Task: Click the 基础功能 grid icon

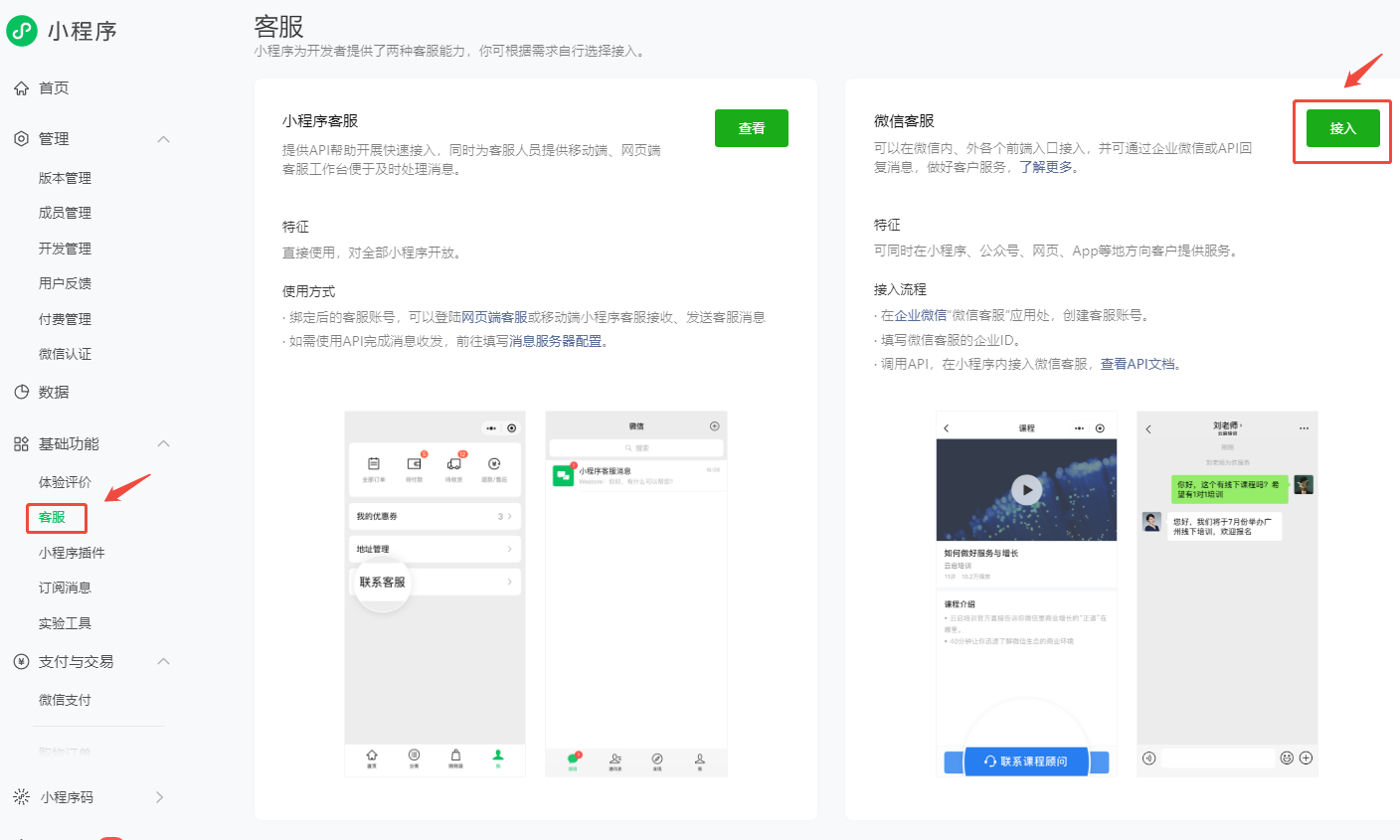Action: click(x=21, y=444)
